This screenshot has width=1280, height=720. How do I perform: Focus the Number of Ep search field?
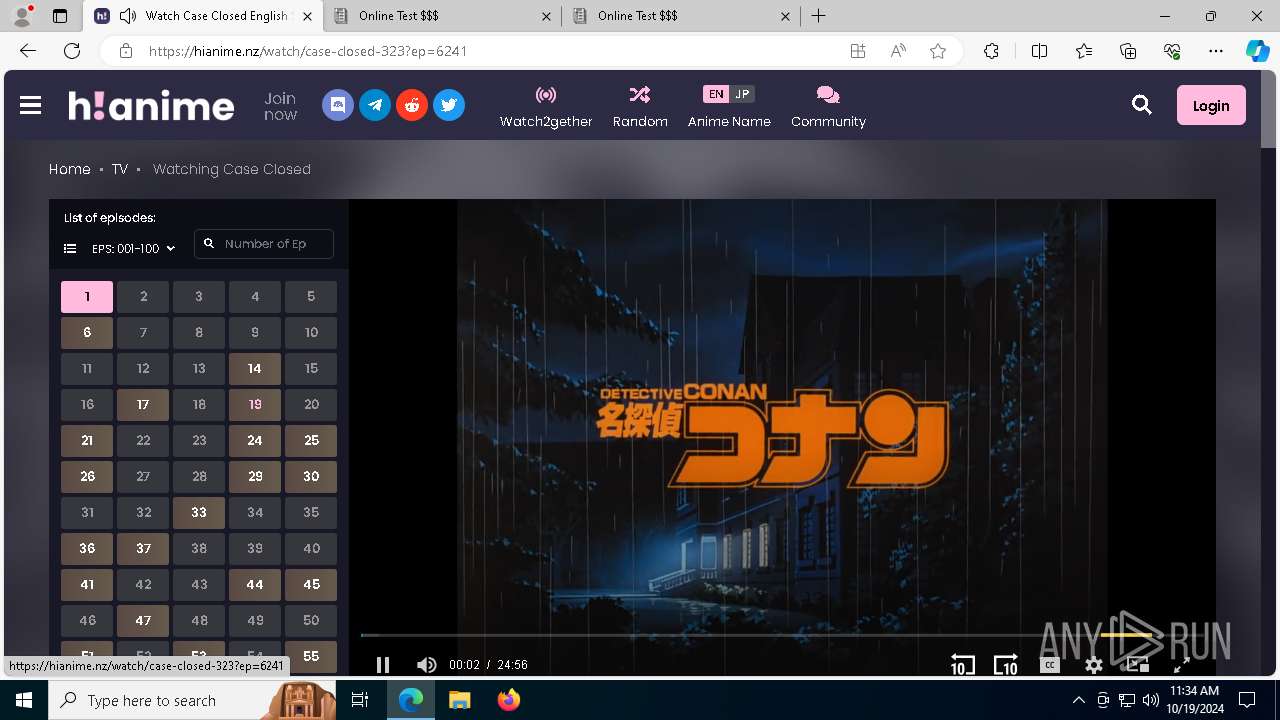pos(264,244)
